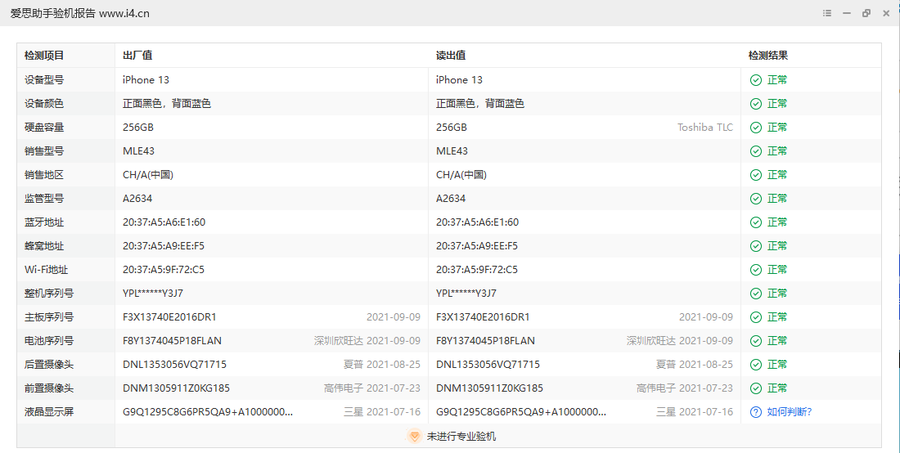This screenshot has width=900, height=453.
Task: Click 正常 result in 前置摄像头 row
Action: 777,389
